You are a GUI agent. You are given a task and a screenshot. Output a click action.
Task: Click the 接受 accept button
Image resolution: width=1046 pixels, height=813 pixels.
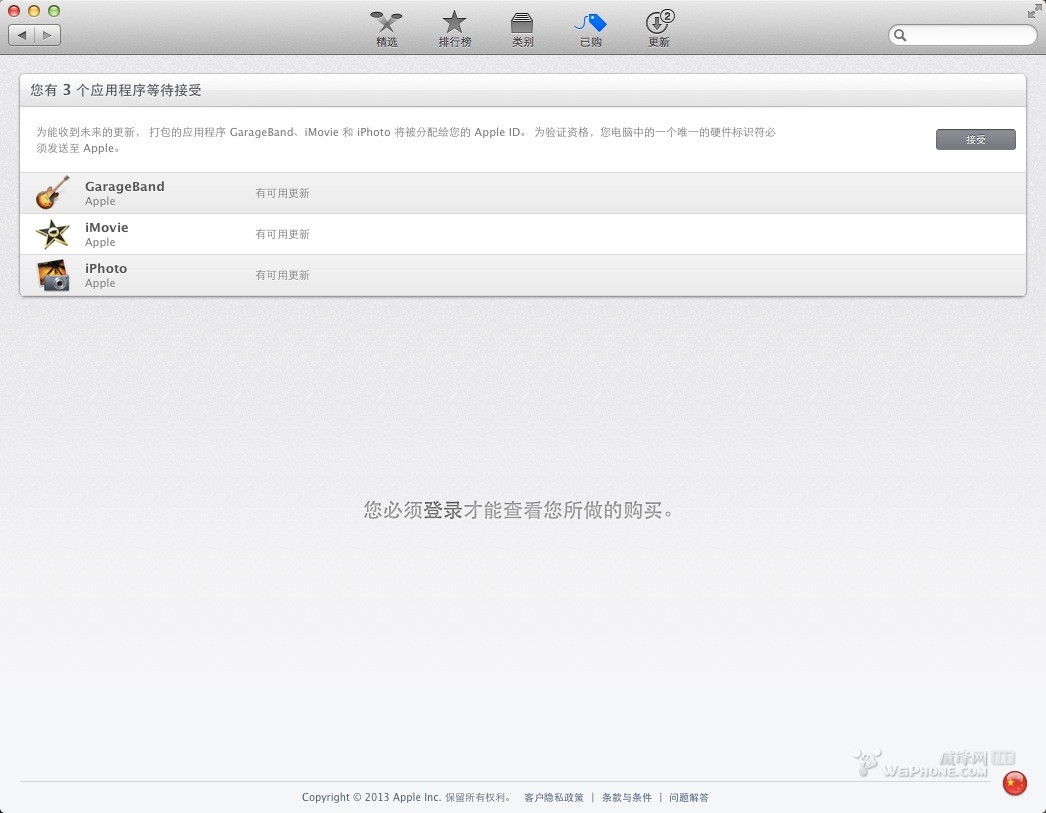[x=975, y=139]
